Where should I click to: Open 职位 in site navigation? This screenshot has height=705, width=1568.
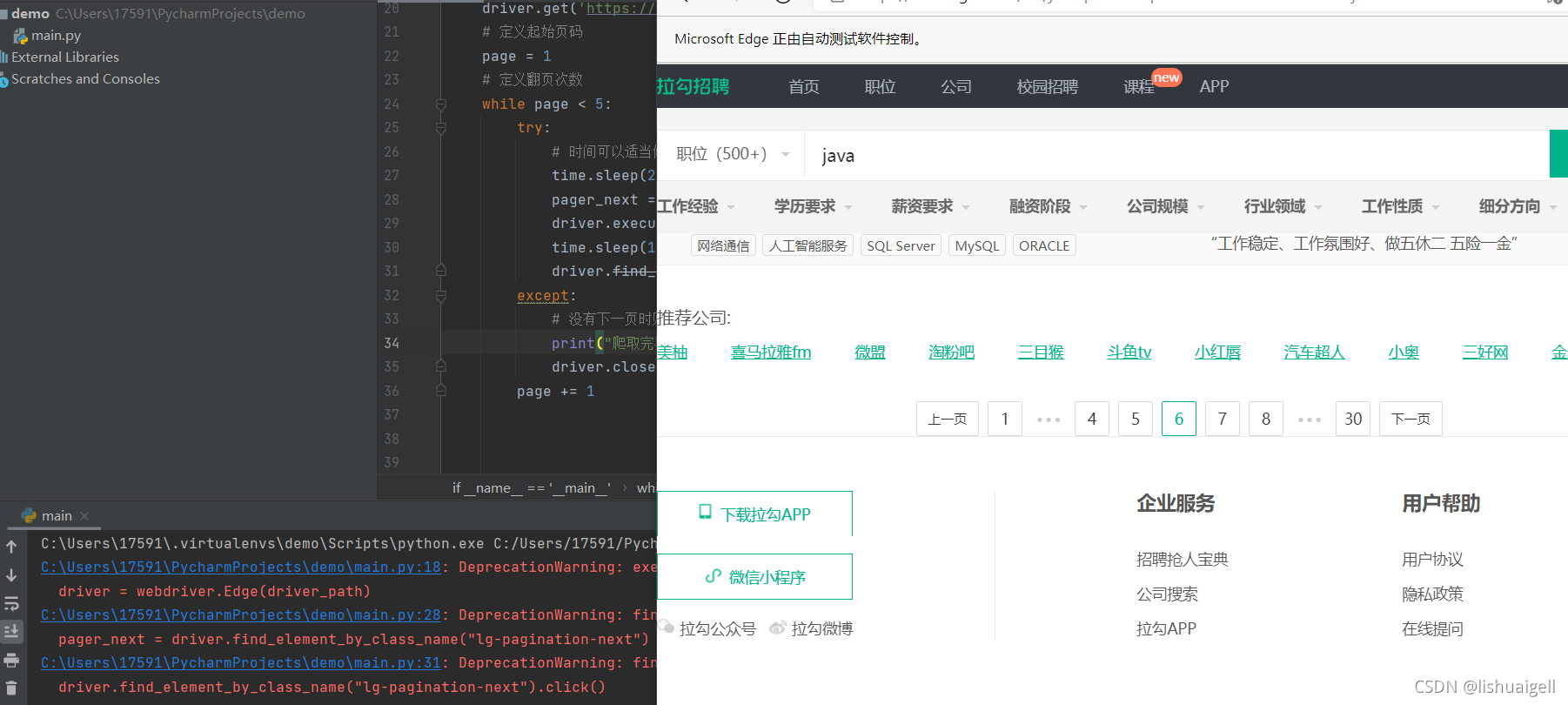pos(880,87)
